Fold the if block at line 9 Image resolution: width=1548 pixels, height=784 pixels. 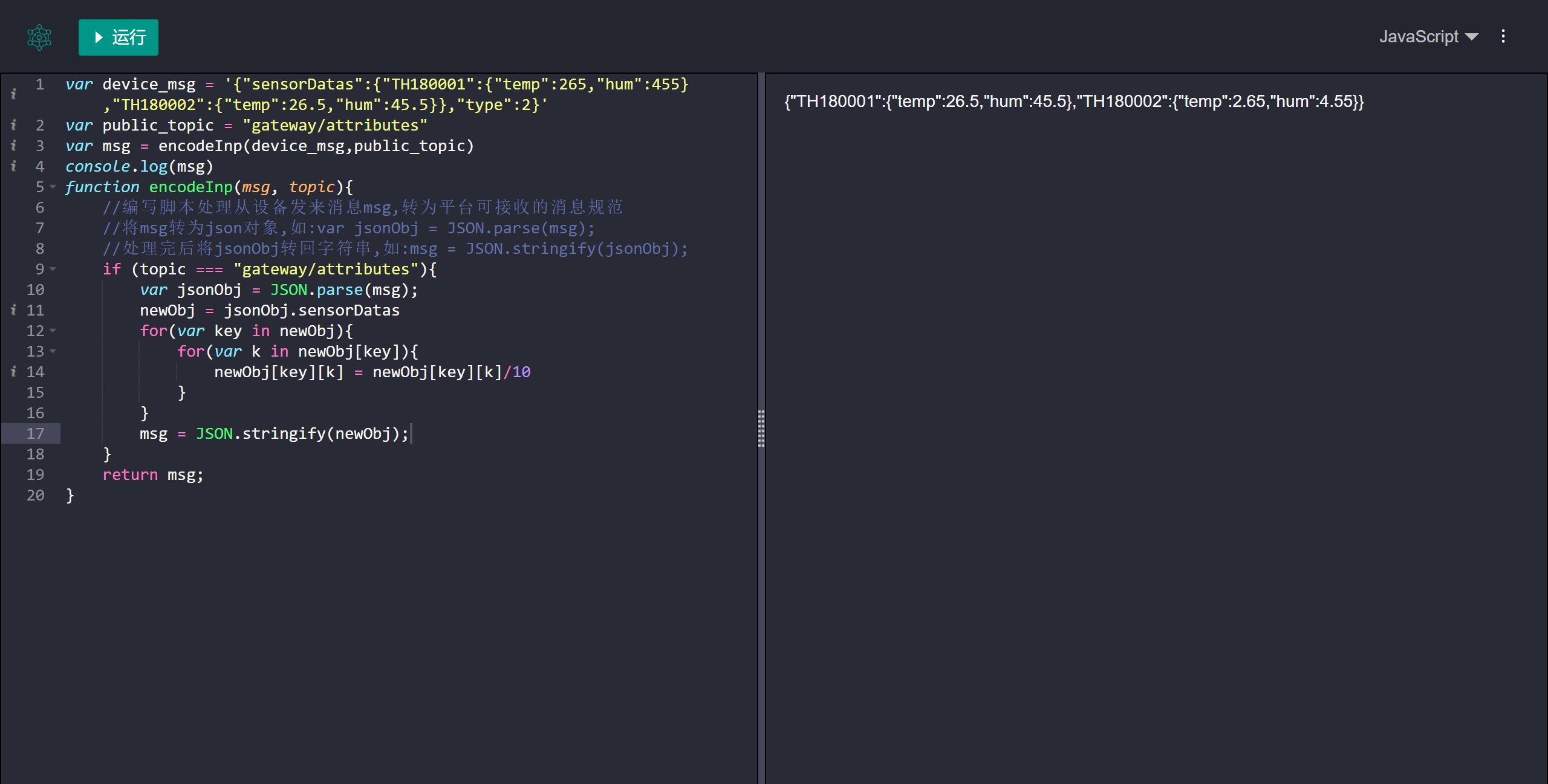(x=53, y=270)
